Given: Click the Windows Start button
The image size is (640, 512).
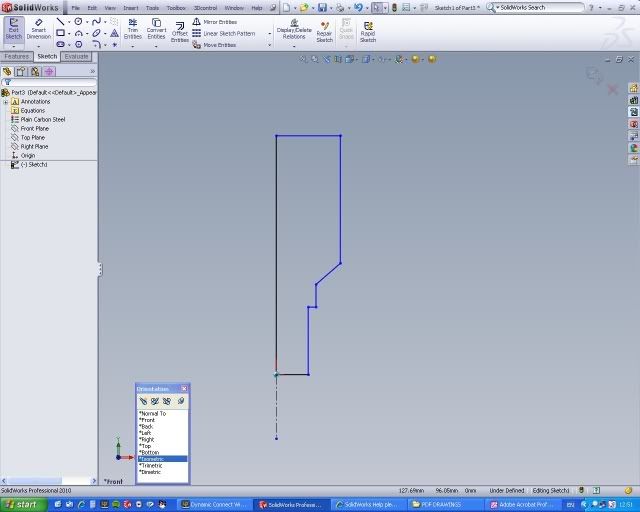Looking at the screenshot, I should (x=20, y=504).
